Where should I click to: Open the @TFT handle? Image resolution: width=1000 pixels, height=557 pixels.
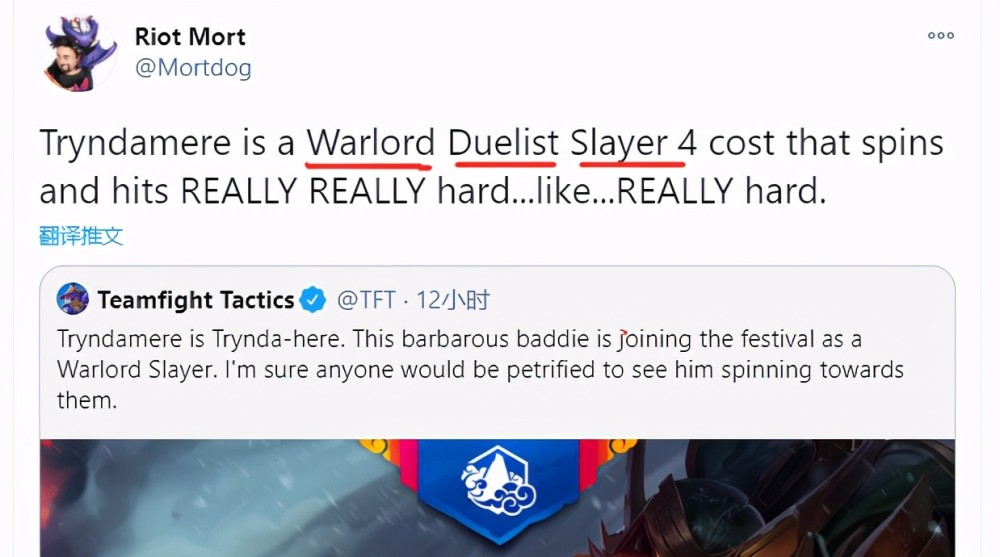click(366, 300)
